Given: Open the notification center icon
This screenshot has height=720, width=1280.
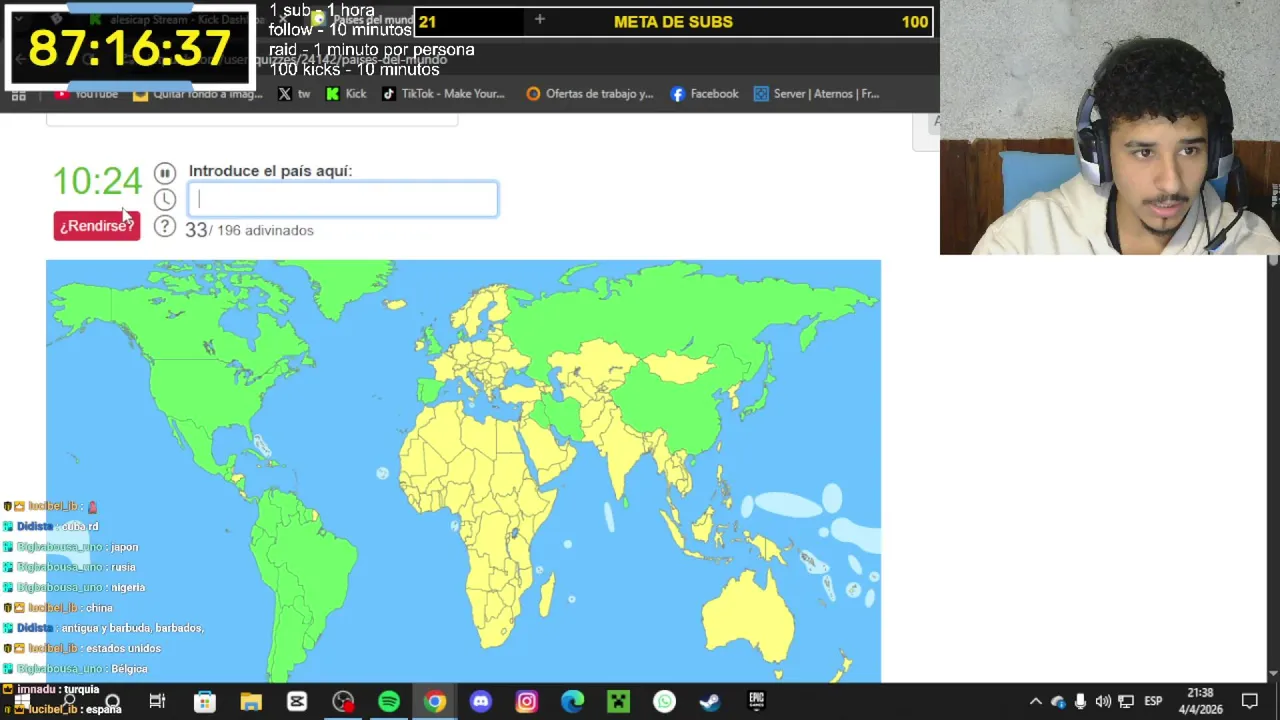Looking at the screenshot, I should click(1250, 702).
